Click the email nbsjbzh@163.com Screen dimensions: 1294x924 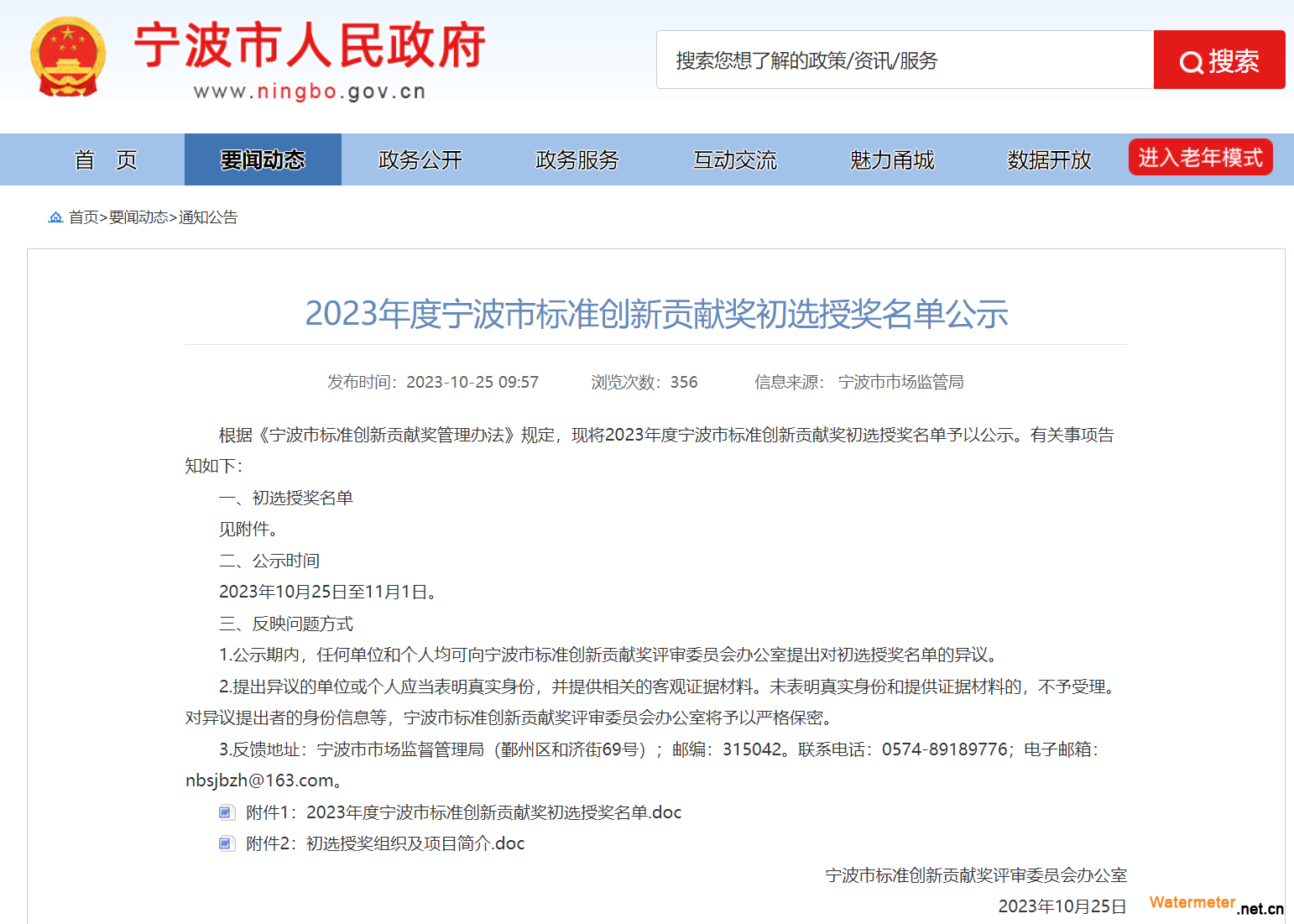[x=259, y=780]
